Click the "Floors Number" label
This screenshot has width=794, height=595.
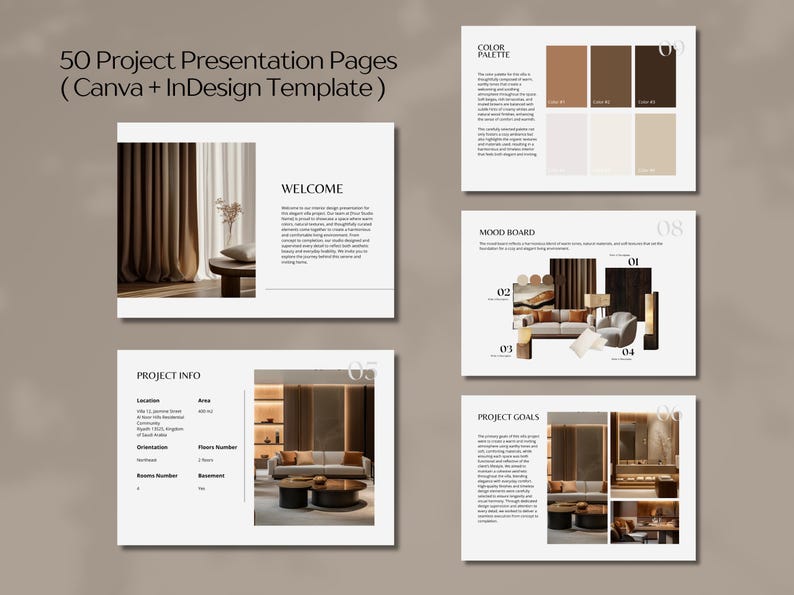pyautogui.click(x=217, y=448)
